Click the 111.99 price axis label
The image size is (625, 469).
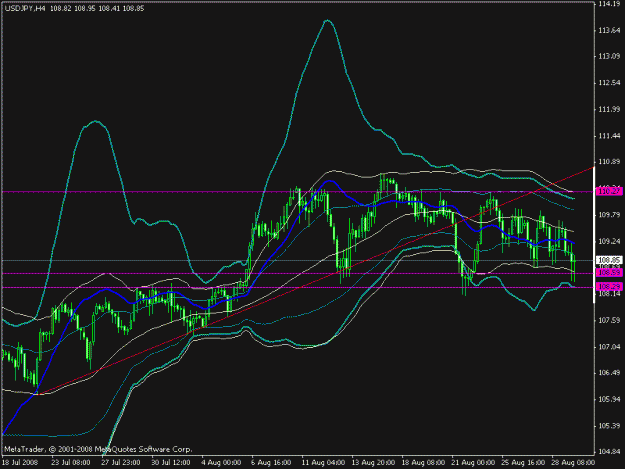pos(609,109)
